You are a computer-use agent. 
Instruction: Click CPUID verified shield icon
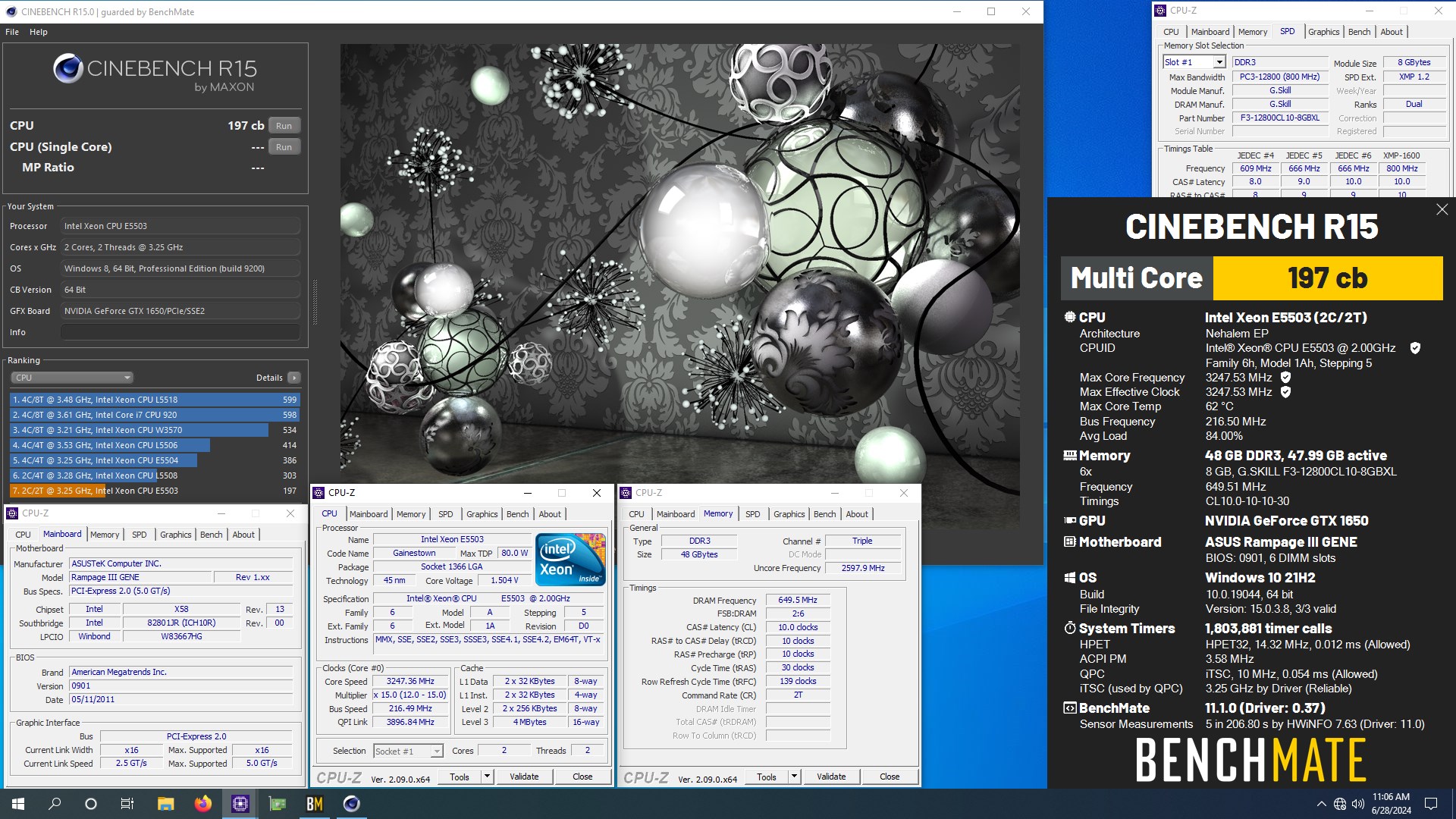(1415, 348)
